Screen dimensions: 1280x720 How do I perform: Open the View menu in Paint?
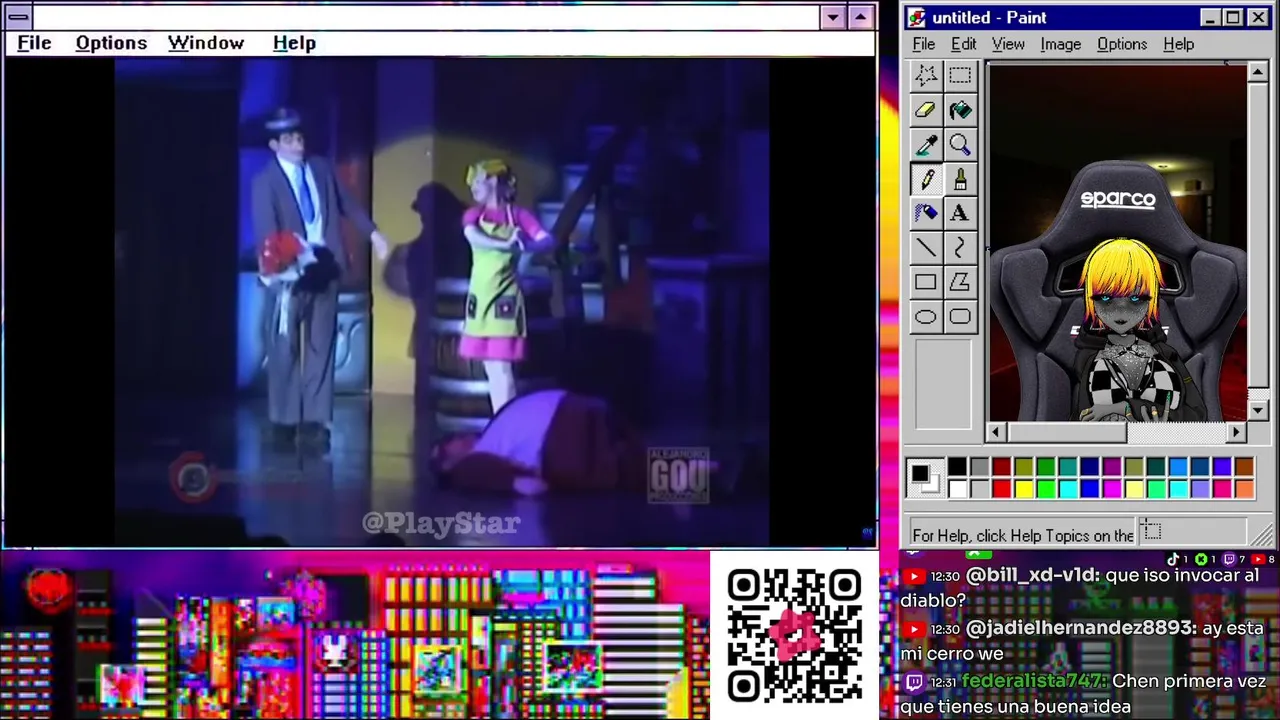[1008, 44]
